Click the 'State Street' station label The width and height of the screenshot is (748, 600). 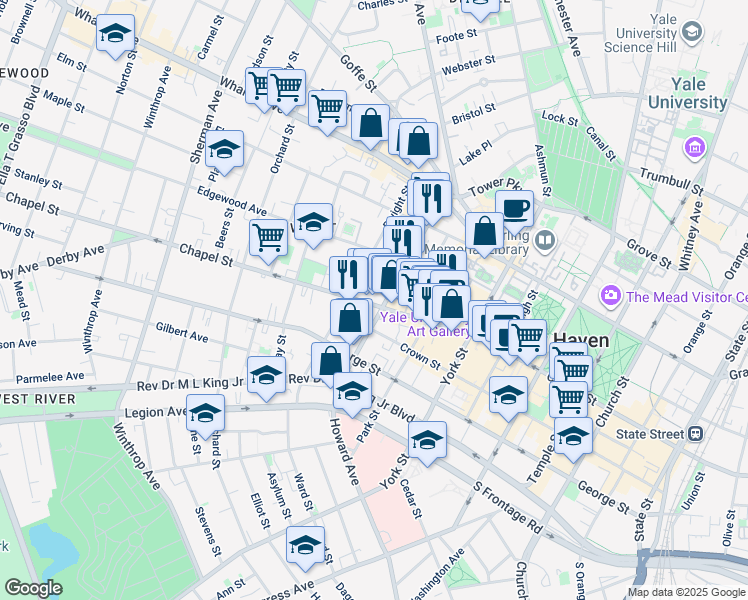pyautogui.click(x=650, y=434)
